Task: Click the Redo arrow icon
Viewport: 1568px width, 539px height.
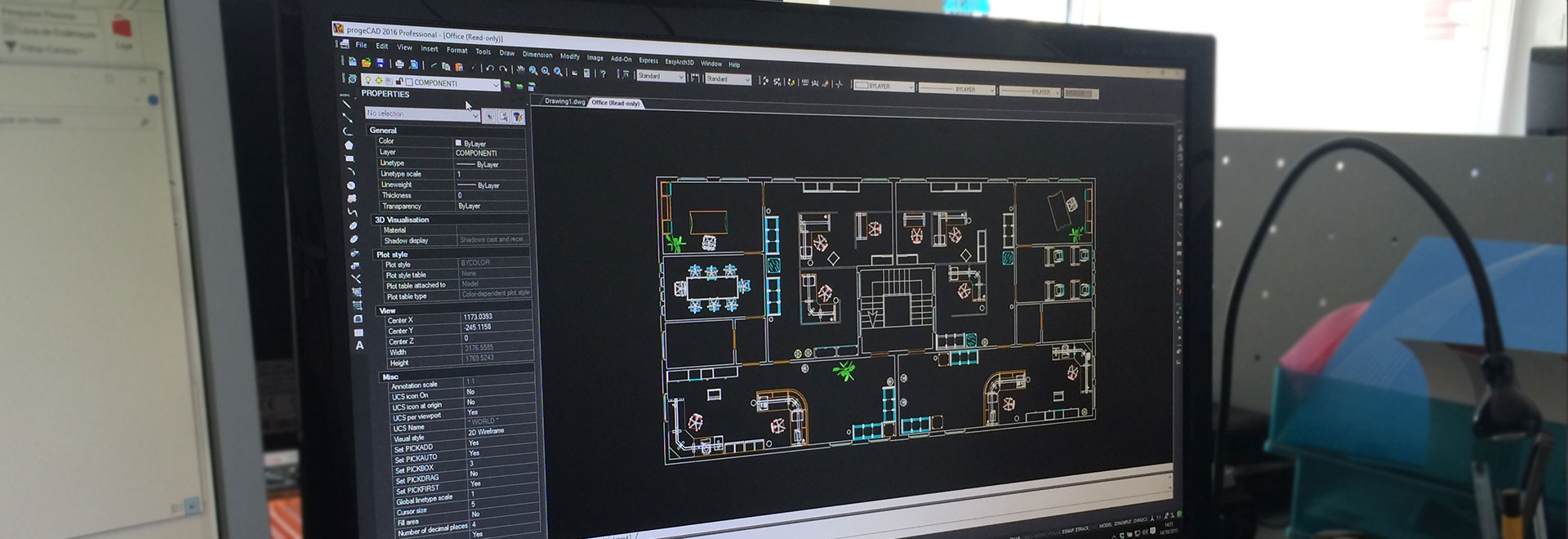Action: 503,69
